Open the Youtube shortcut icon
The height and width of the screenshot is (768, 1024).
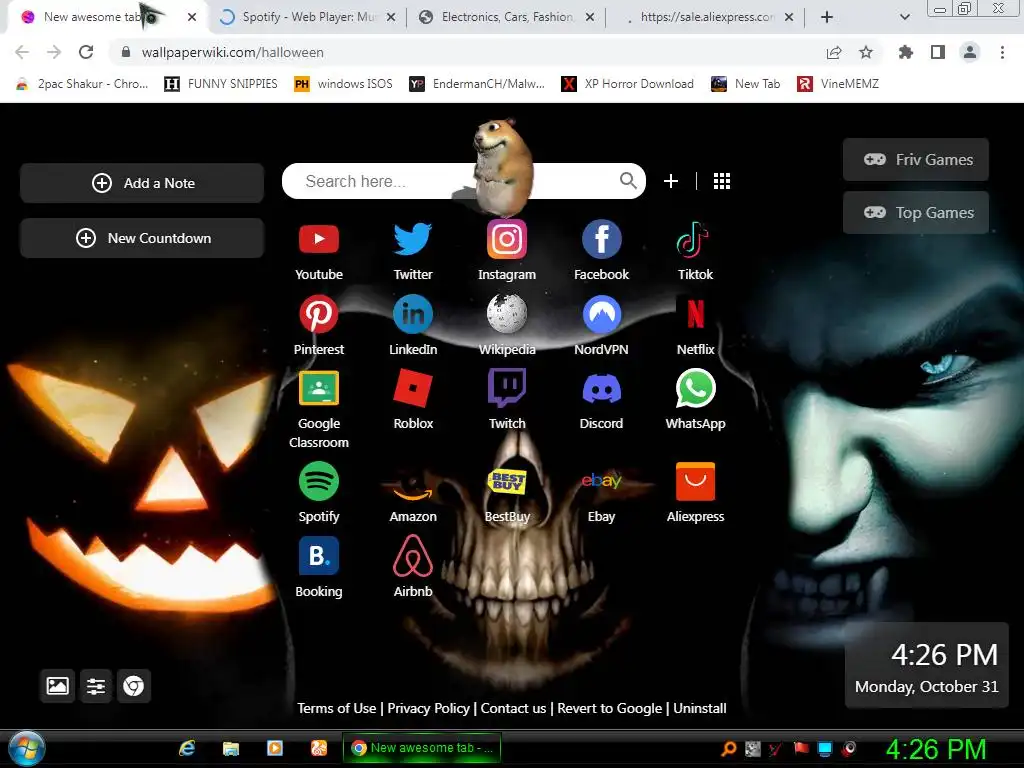tap(319, 239)
